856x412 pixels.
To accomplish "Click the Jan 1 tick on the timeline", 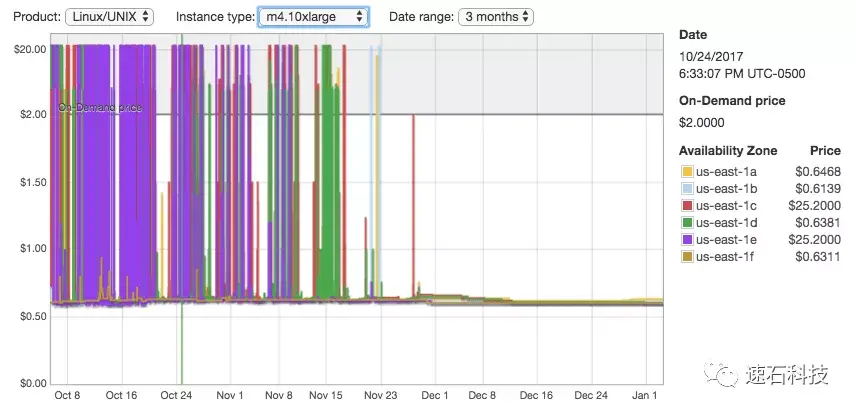I will click(x=645, y=396).
